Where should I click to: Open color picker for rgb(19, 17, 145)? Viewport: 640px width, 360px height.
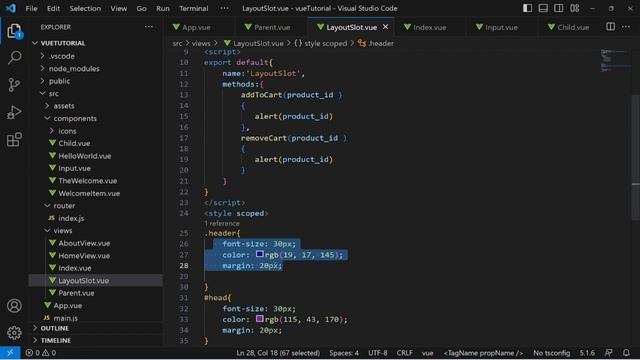coord(260,254)
